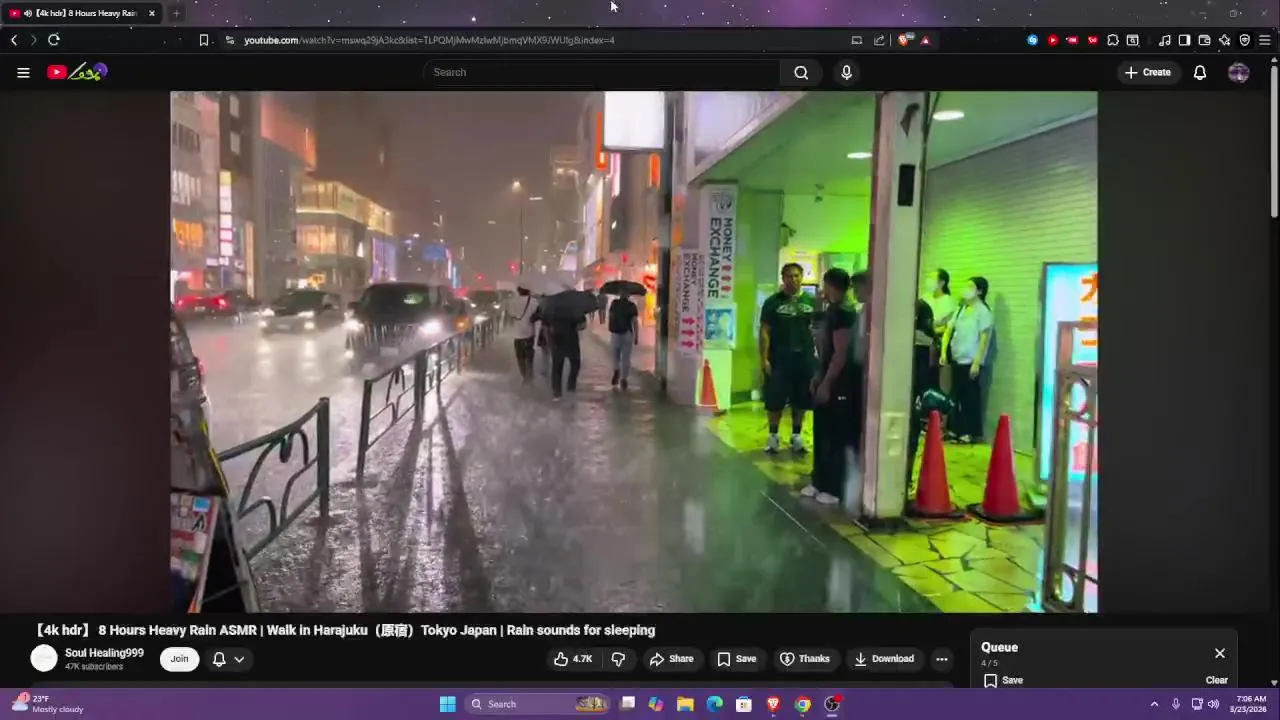Download the video
Screen dimensions: 1280x720
point(884,659)
